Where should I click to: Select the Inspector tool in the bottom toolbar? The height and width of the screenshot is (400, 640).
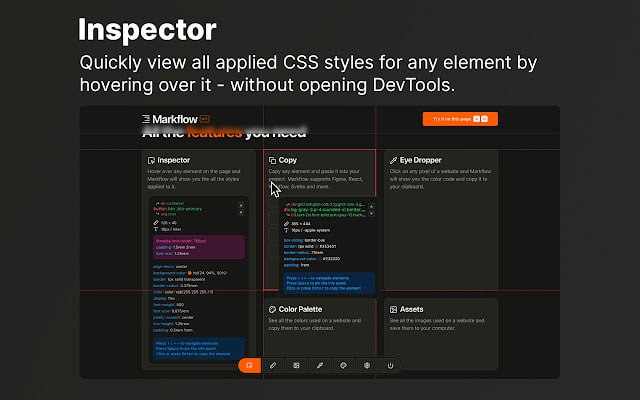[249, 365]
